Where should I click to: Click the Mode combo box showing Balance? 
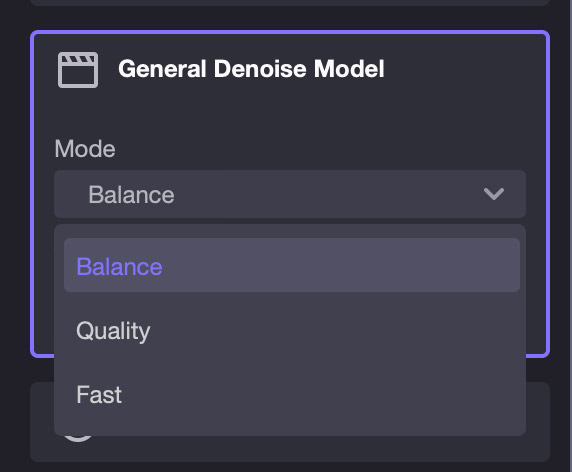point(290,194)
